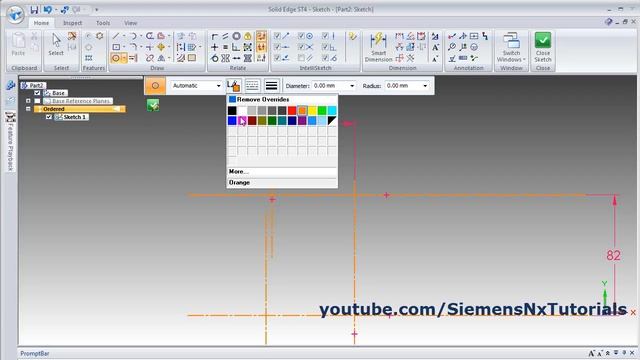640x360 pixels.
Task: Click the line type dashed icon on command bar
Action: [x=252, y=86]
